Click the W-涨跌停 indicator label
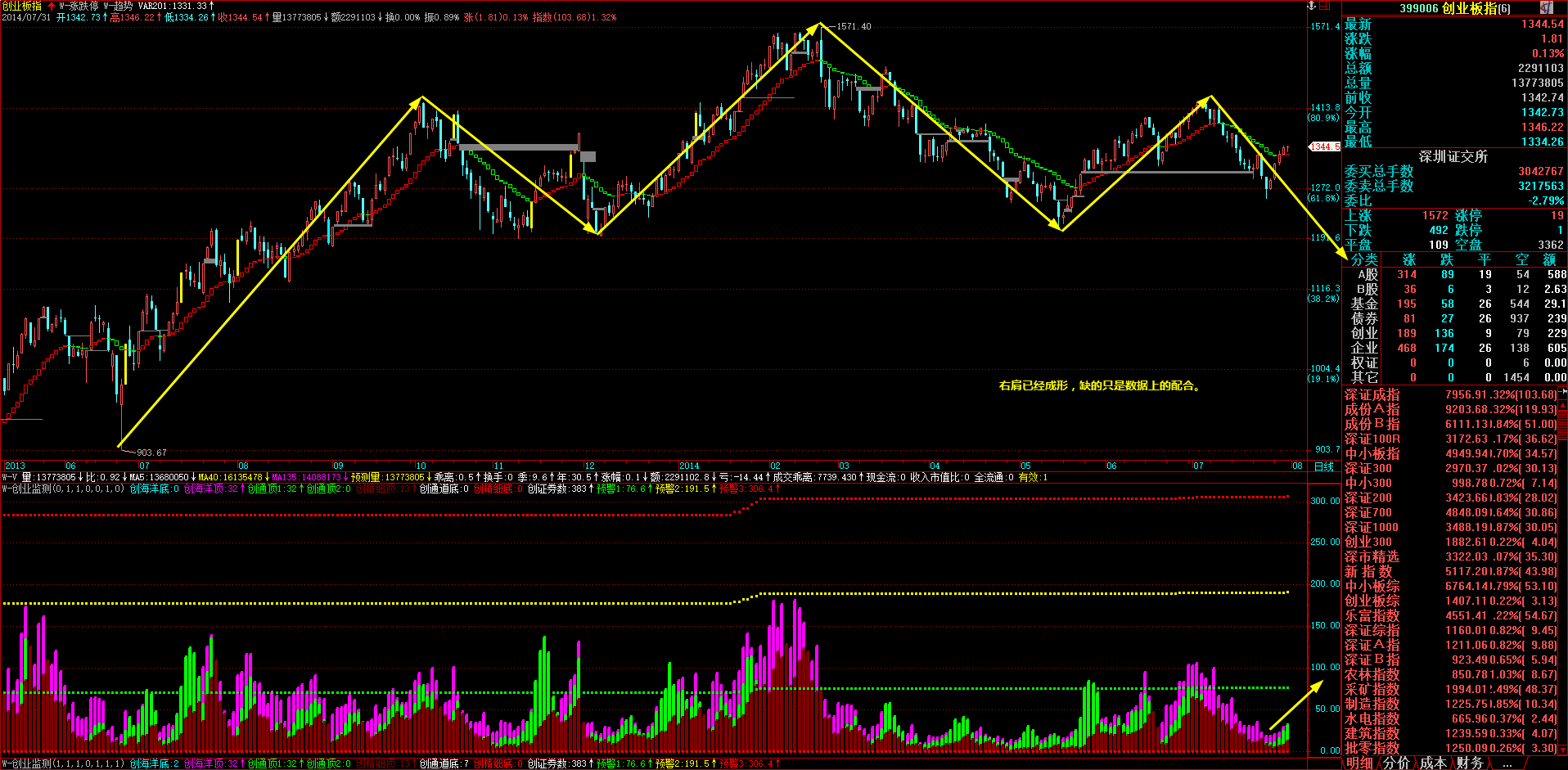Viewport: 1568px width, 770px height. click(x=79, y=6)
